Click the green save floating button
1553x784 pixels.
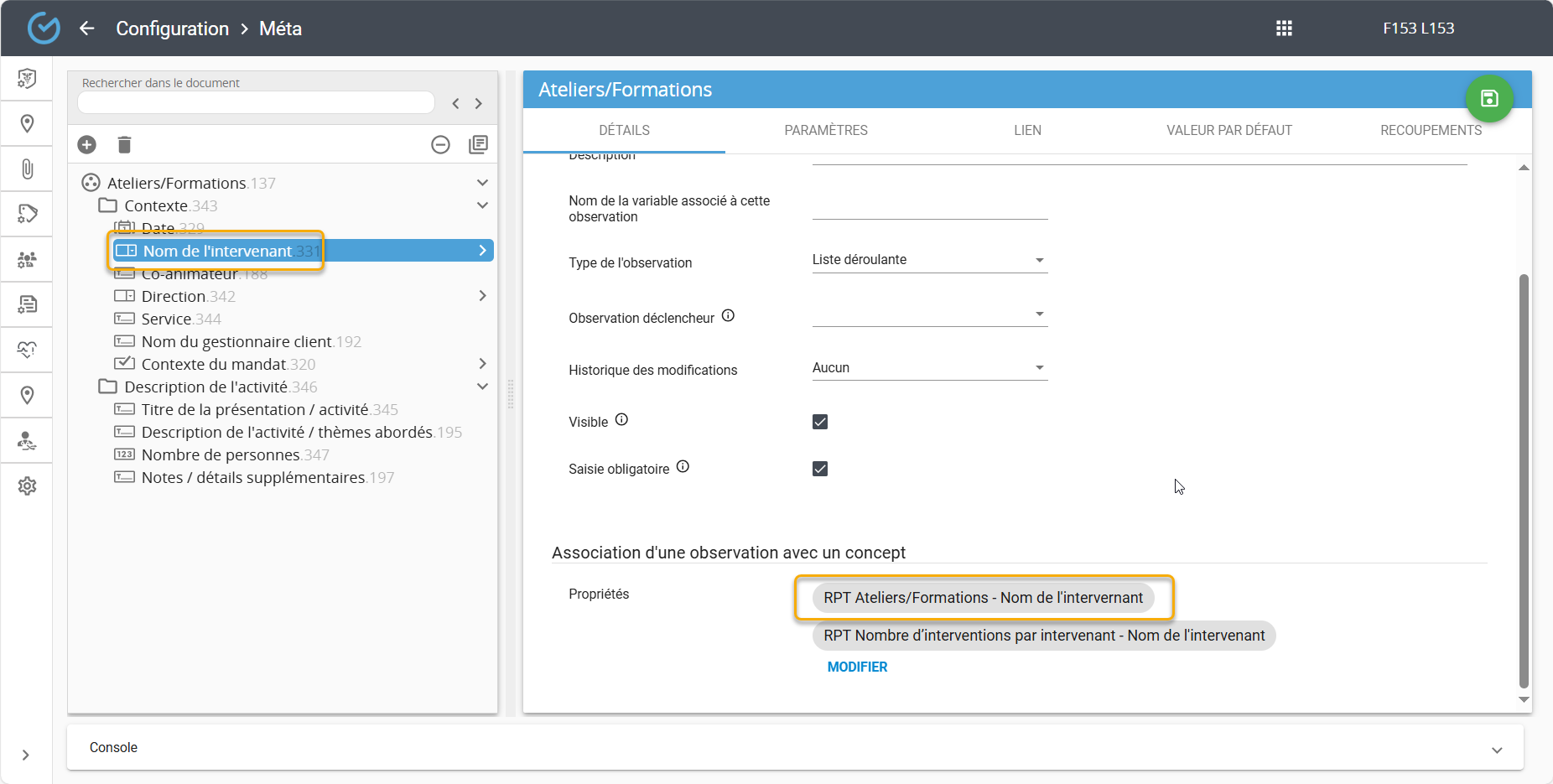point(1488,99)
